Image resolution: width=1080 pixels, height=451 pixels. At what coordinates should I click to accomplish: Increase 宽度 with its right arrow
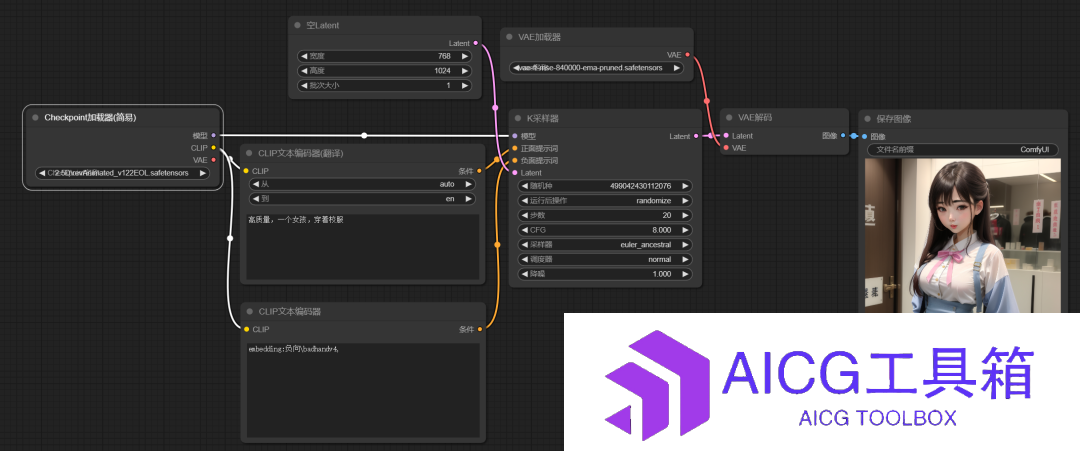click(x=465, y=56)
